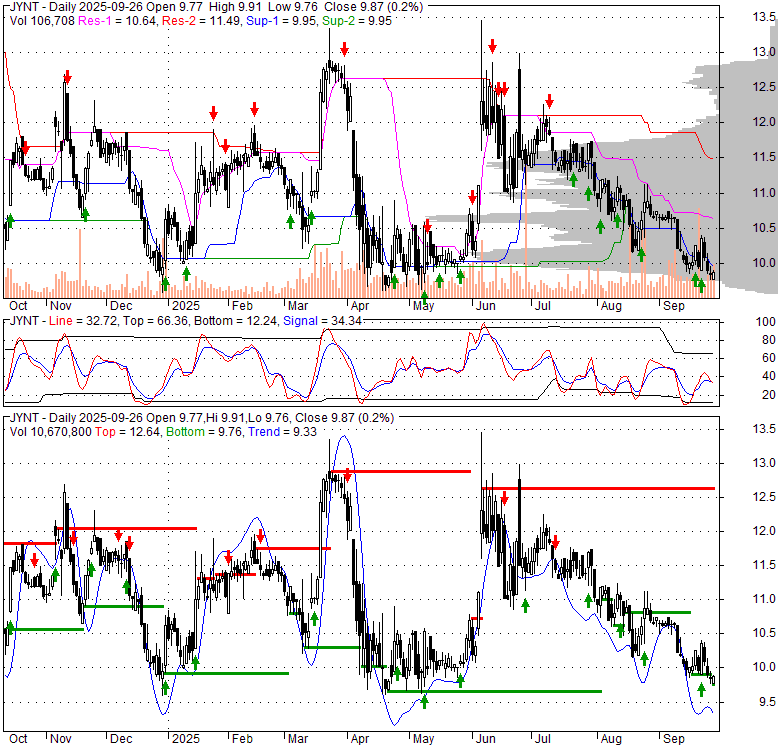The width and height of the screenshot is (780, 745).
Task: Click the 2025 label on the lower chart timeline
Action: [186, 739]
